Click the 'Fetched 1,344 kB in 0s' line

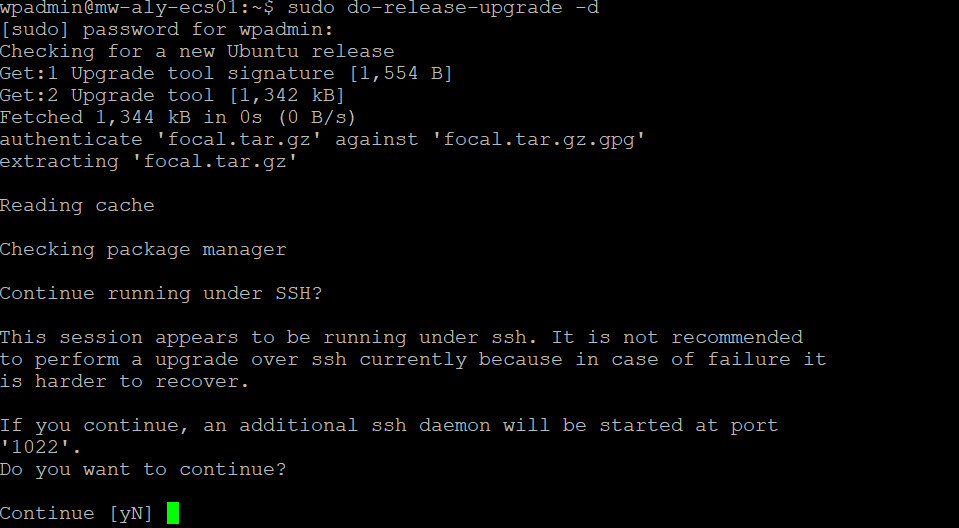178,117
